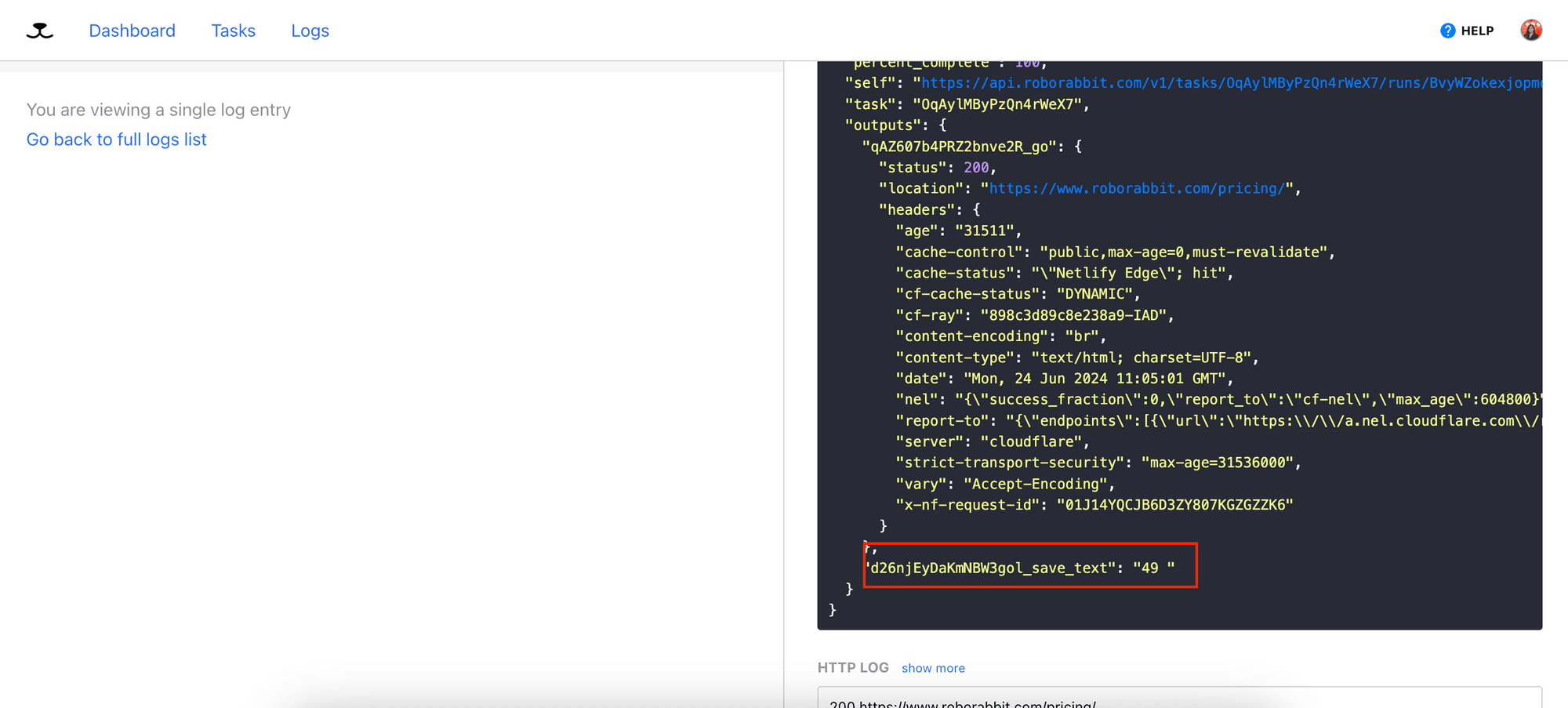
Task: Click the profile avatar picture
Action: coord(1531,30)
